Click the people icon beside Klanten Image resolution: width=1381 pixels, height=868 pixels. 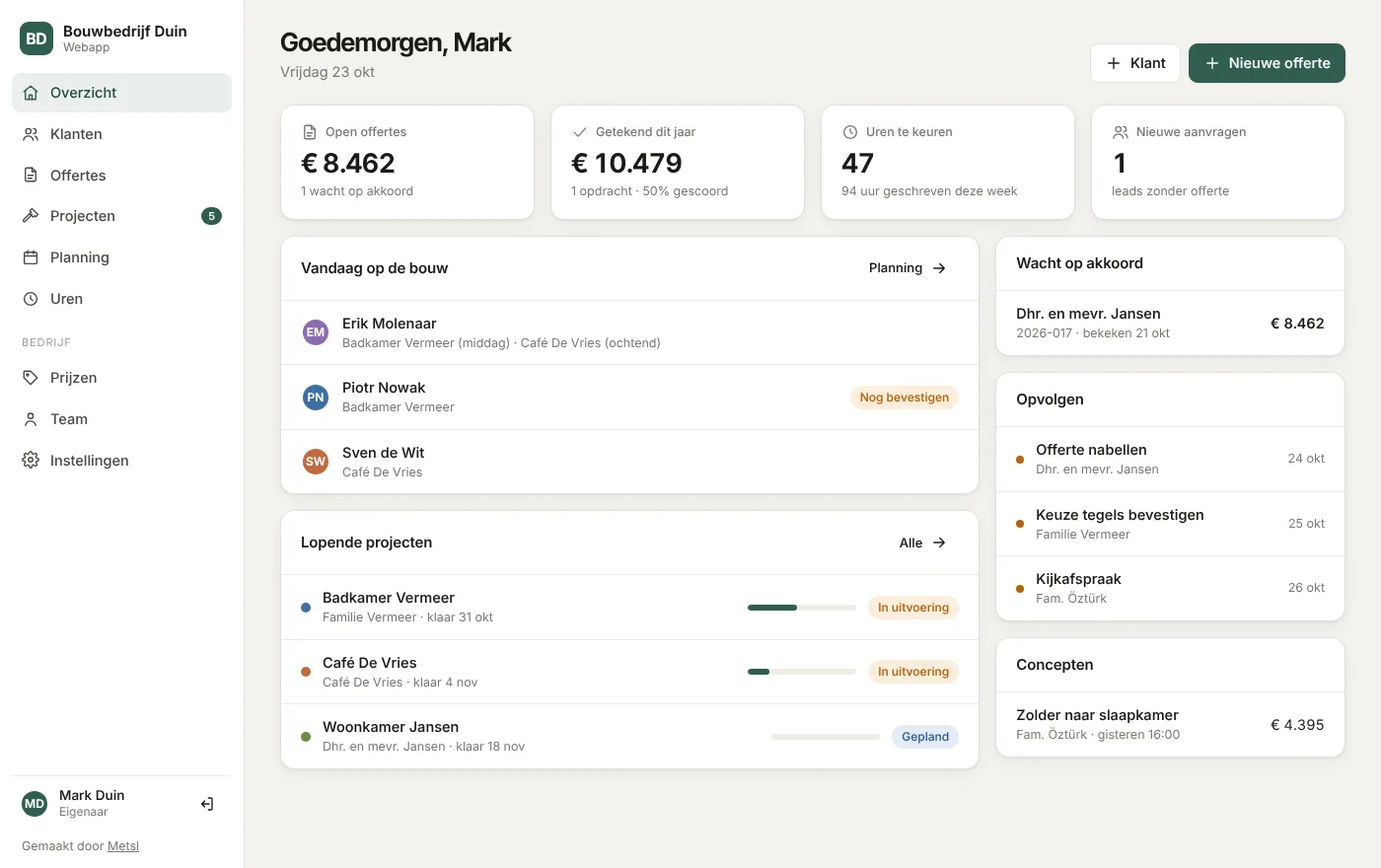[31, 134]
